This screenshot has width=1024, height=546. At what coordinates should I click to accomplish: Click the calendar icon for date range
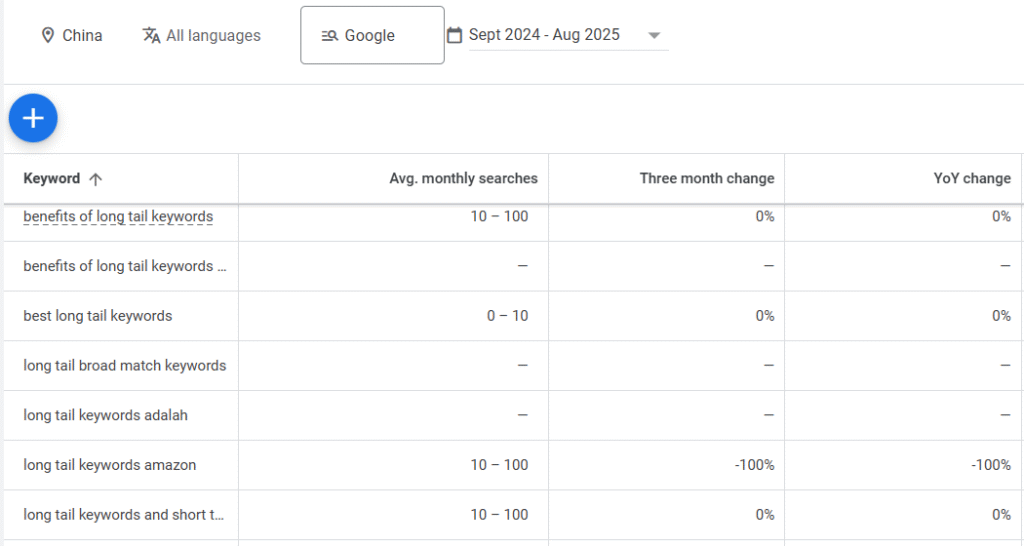pos(454,35)
